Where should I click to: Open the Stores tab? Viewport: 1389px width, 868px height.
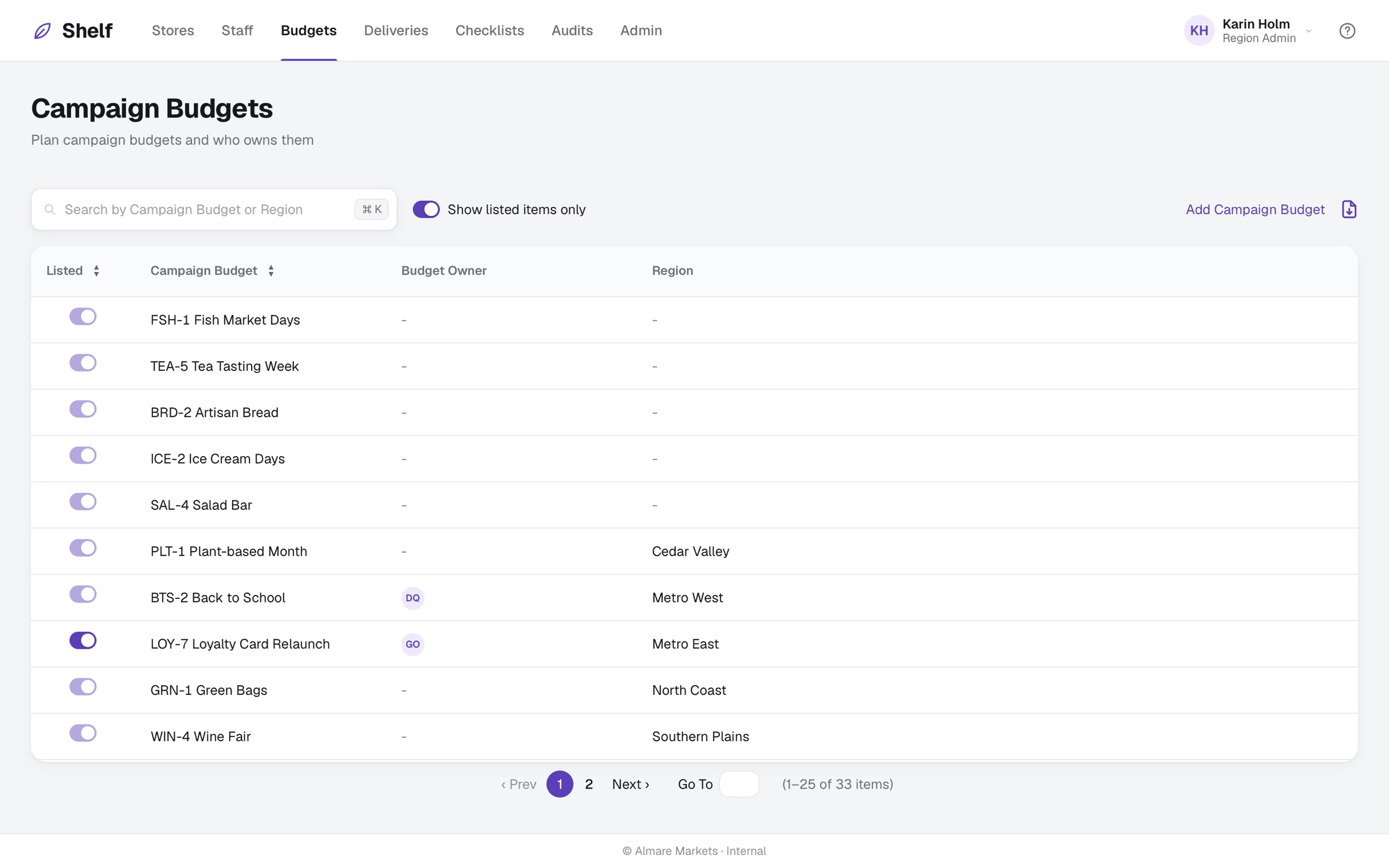coord(173,31)
